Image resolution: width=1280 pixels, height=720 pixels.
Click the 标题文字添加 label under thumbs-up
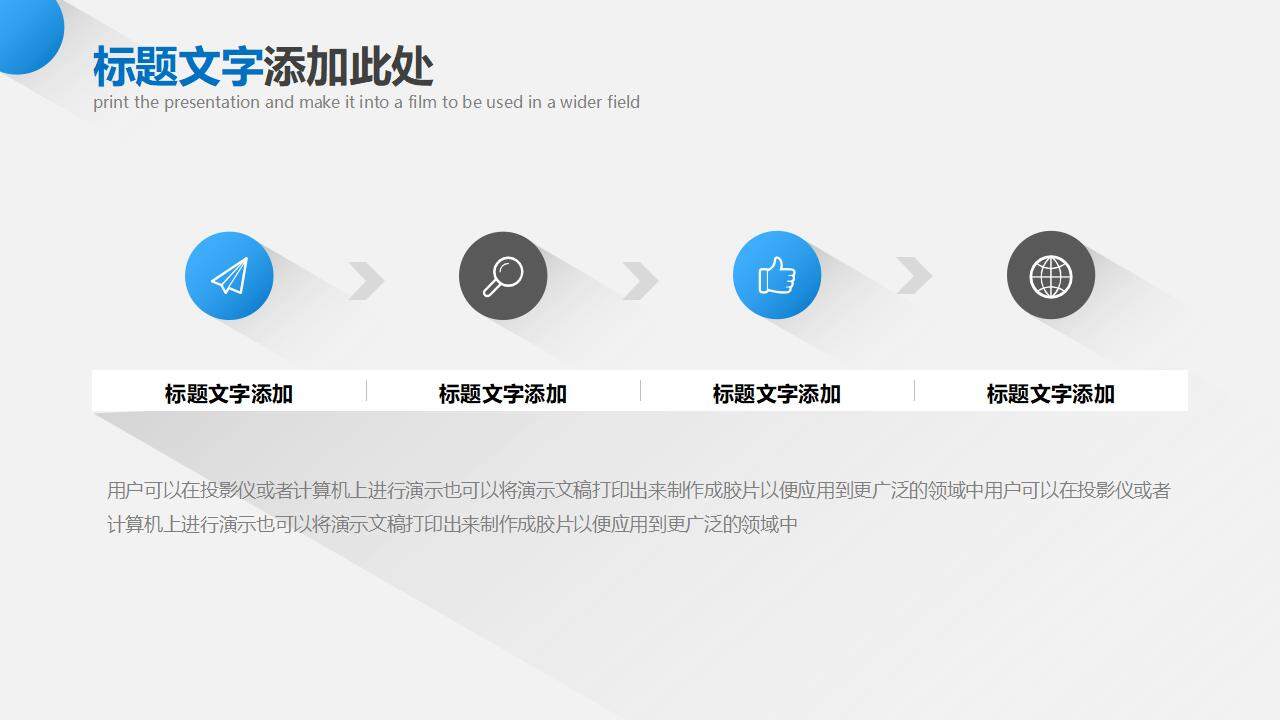(x=777, y=393)
